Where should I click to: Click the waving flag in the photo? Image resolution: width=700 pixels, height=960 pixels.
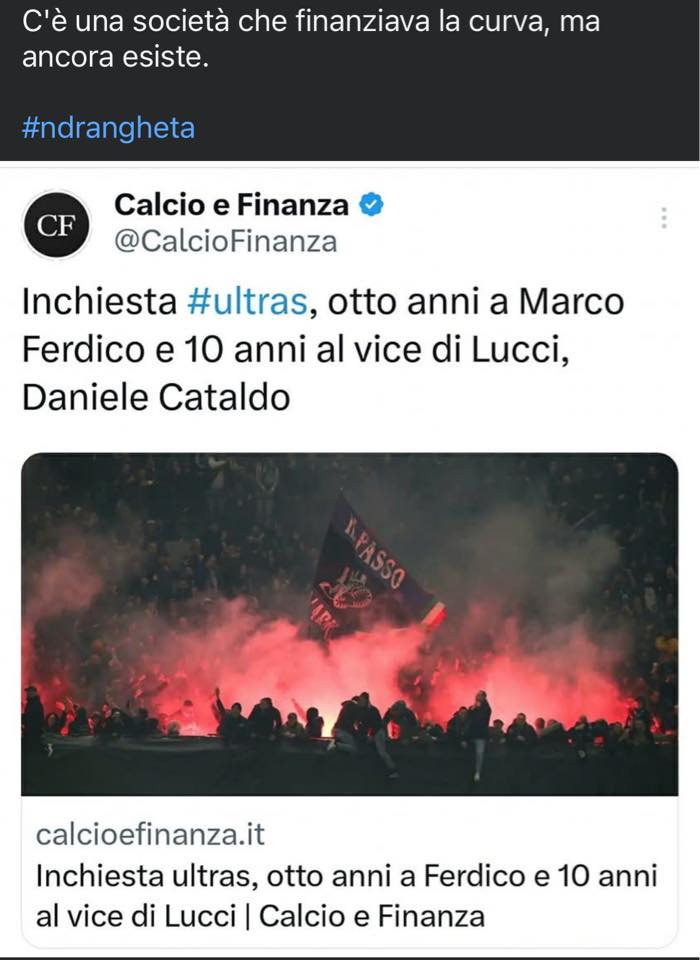(376, 572)
